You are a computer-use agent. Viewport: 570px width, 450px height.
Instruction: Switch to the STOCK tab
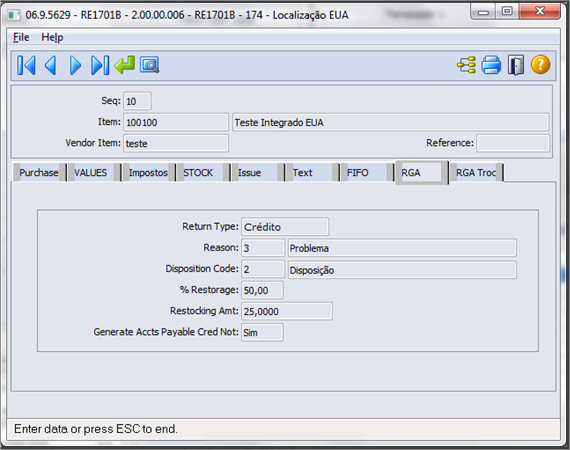tap(203, 172)
